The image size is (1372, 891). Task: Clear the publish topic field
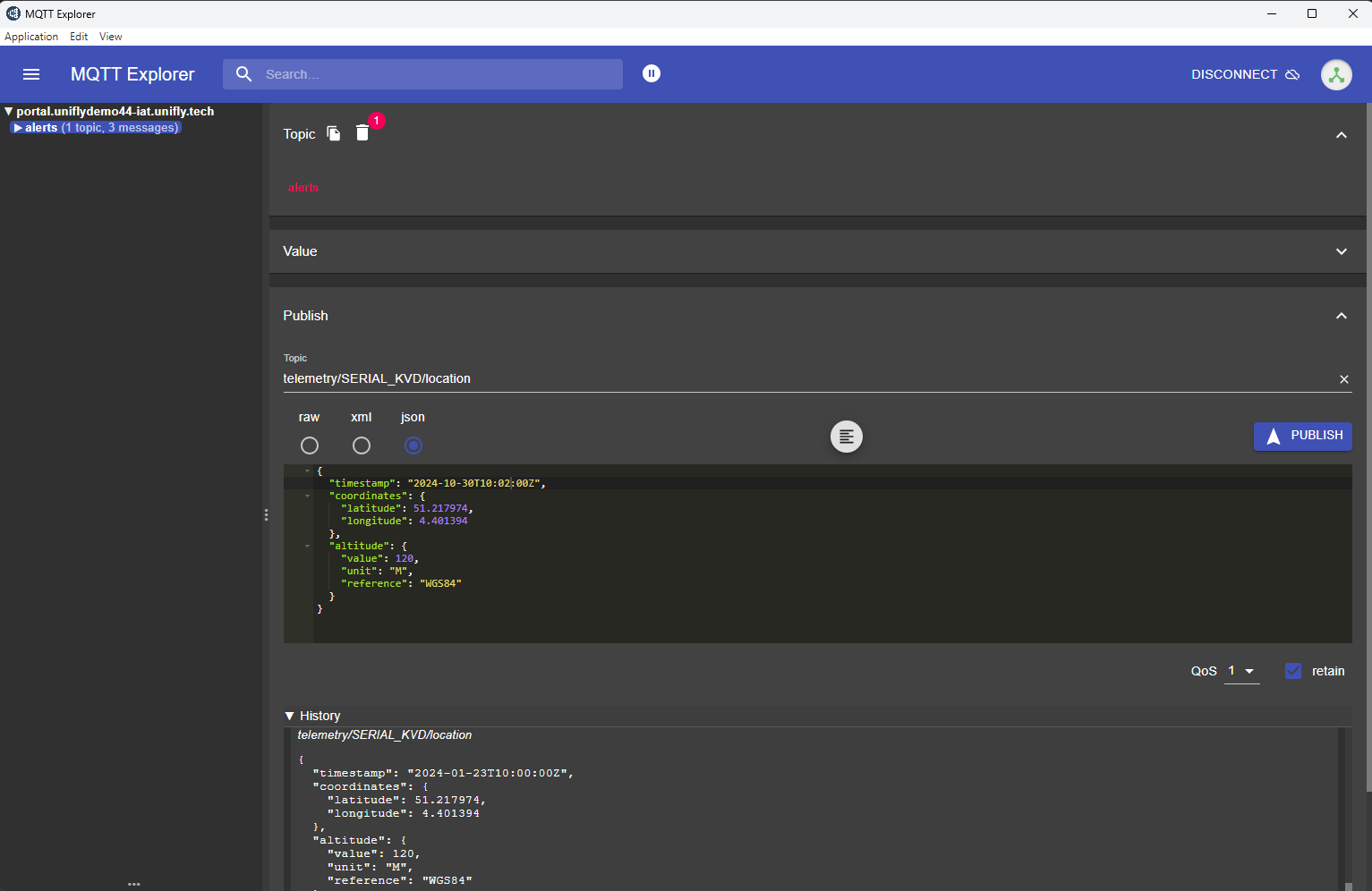coord(1344,378)
